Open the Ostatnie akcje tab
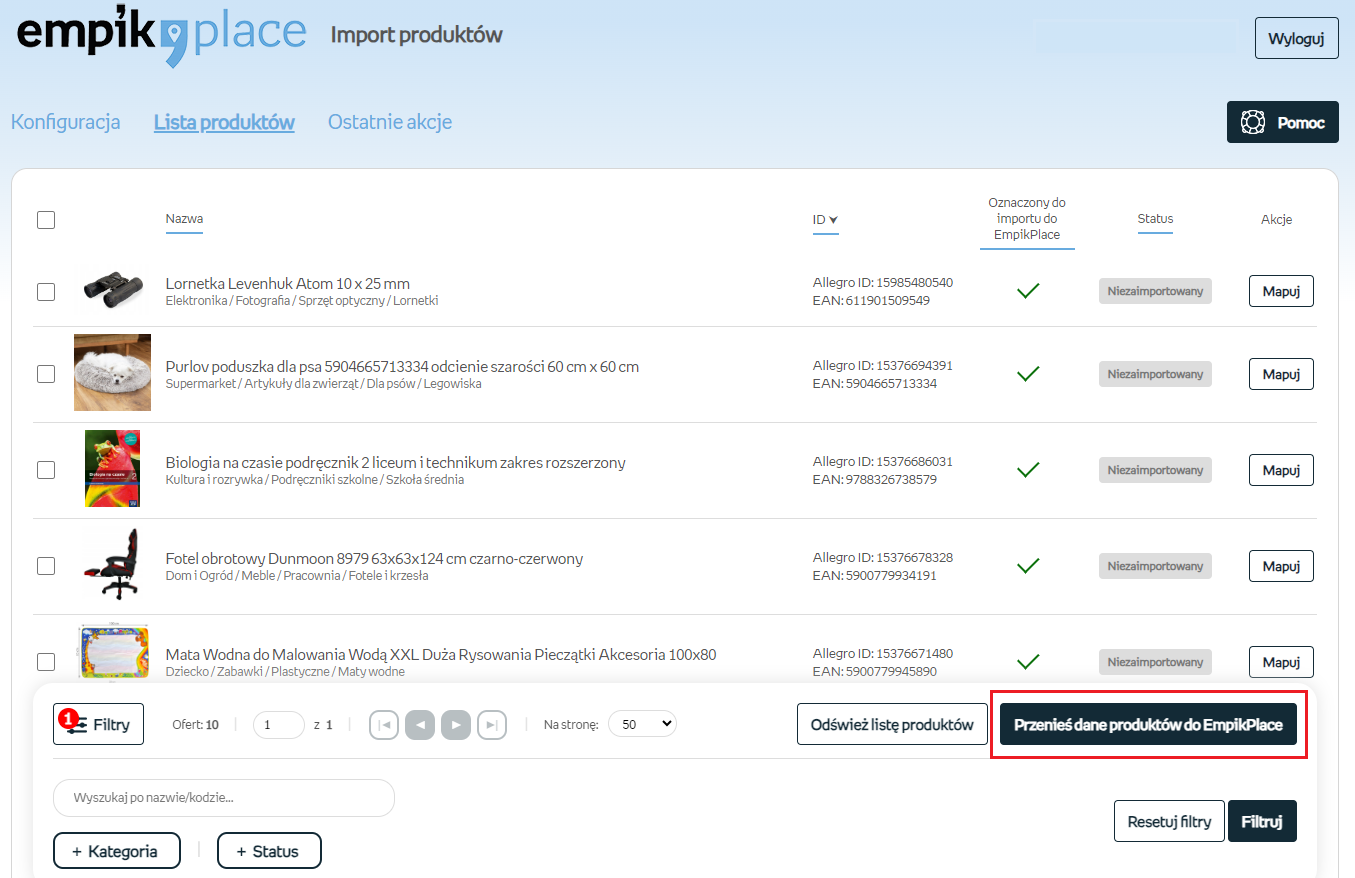 point(390,122)
